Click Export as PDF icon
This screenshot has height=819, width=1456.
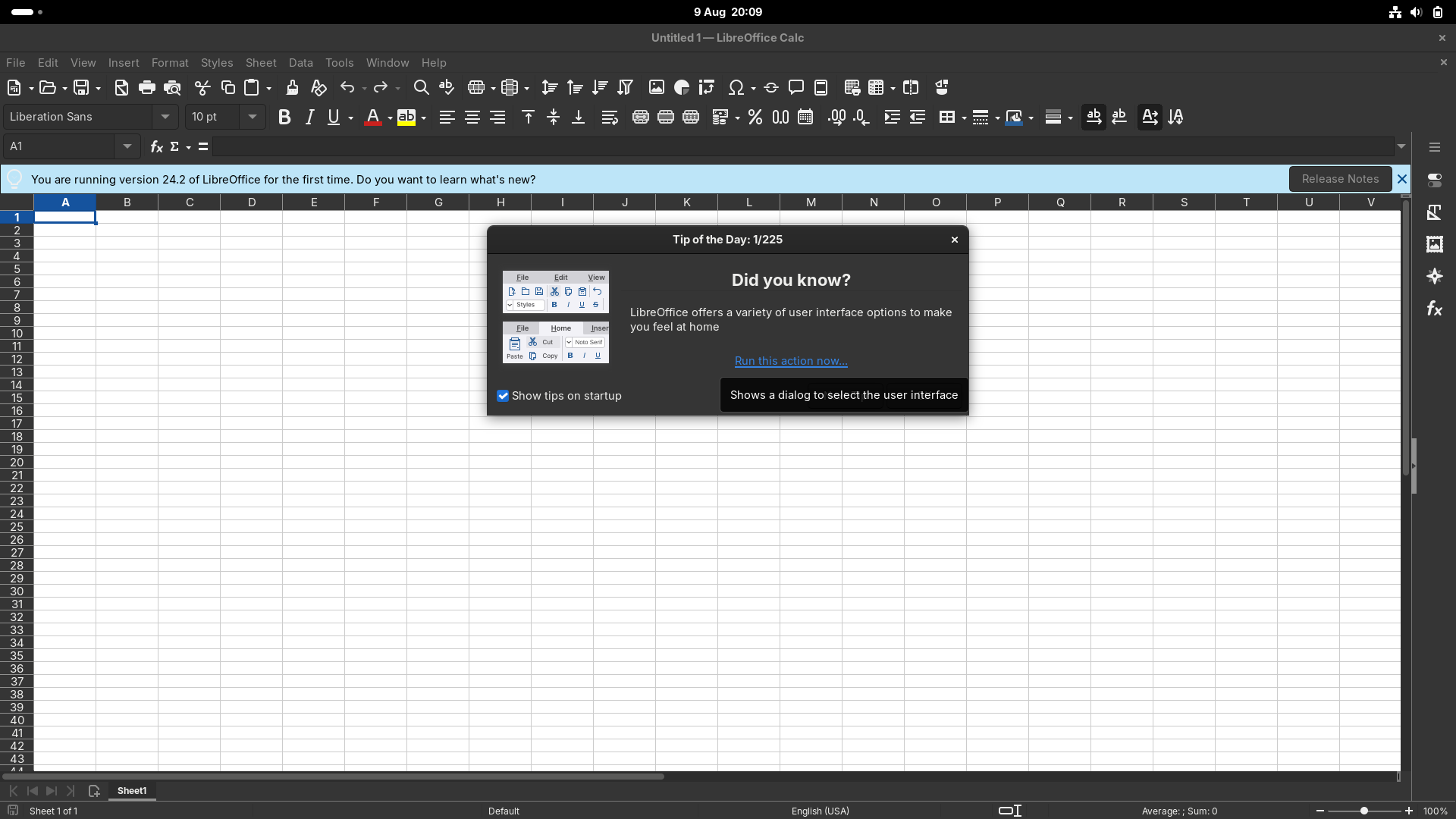click(x=121, y=87)
